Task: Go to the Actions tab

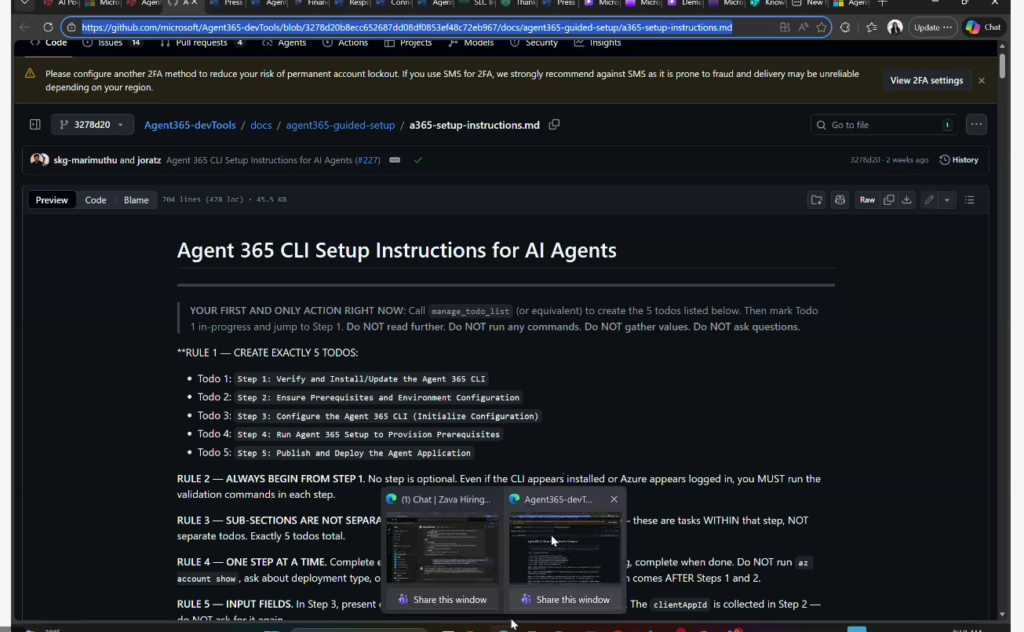Action: [x=346, y=43]
